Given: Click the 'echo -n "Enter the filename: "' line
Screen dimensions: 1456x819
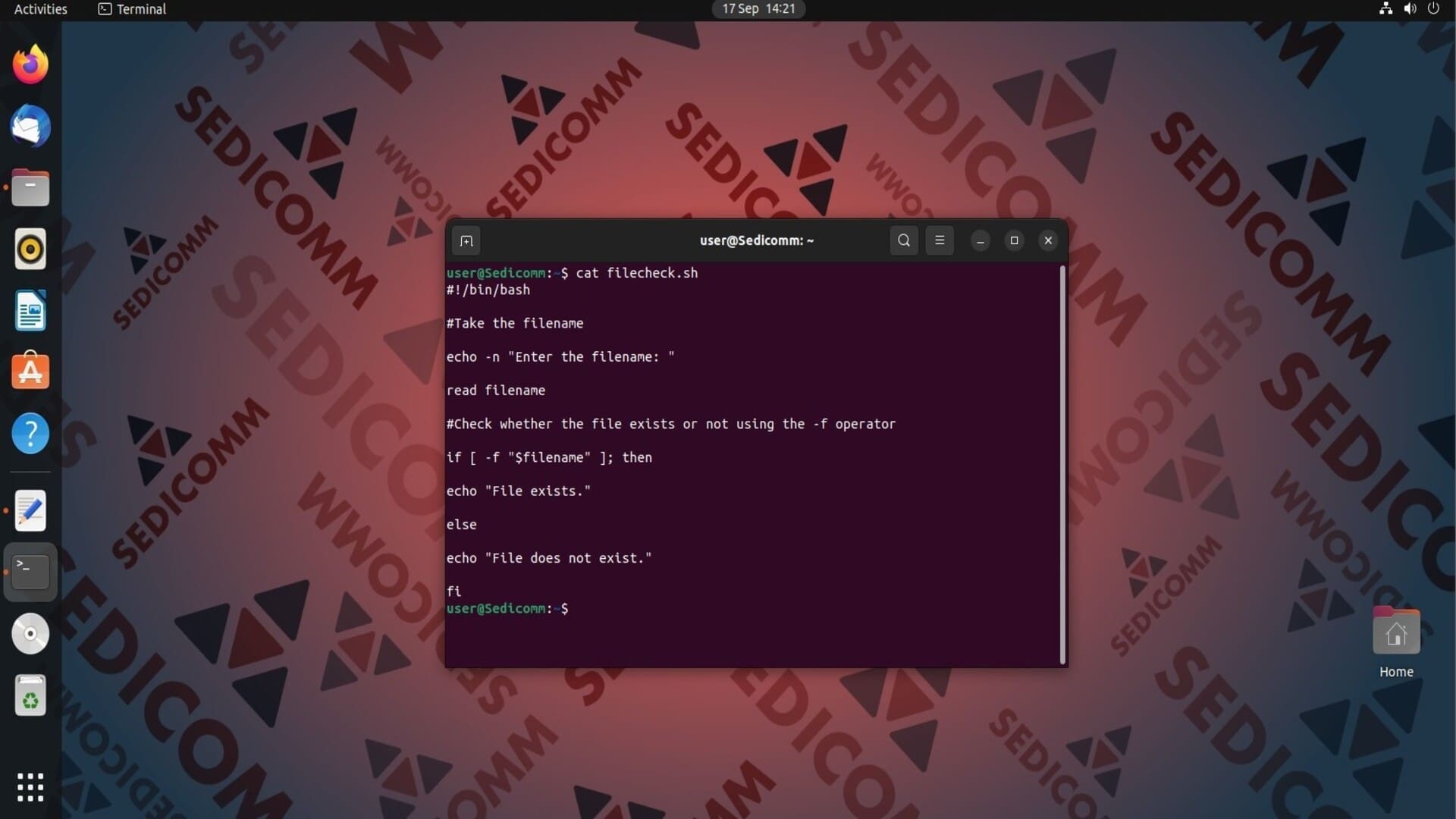Looking at the screenshot, I should [x=560, y=356].
